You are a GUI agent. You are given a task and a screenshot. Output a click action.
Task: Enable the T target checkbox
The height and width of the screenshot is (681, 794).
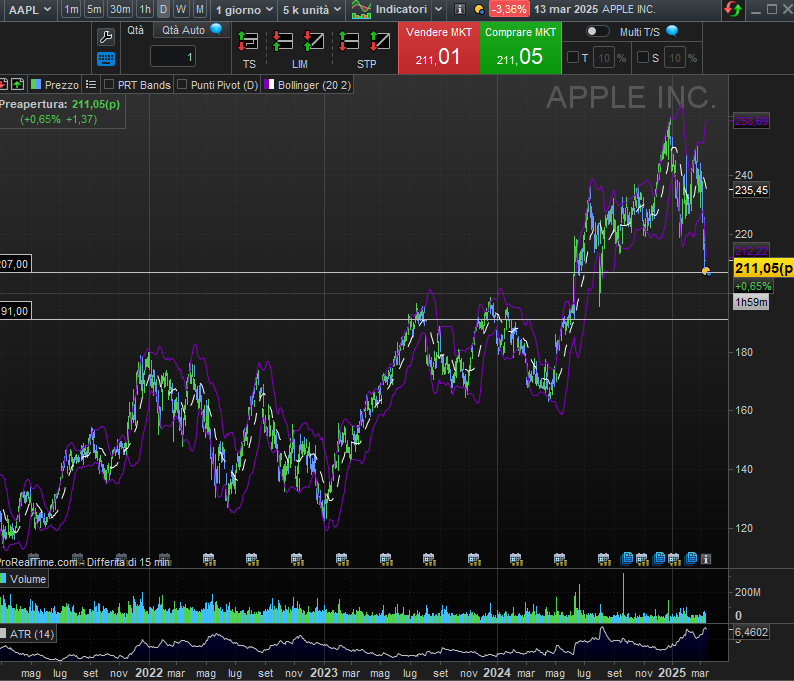(573, 57)
